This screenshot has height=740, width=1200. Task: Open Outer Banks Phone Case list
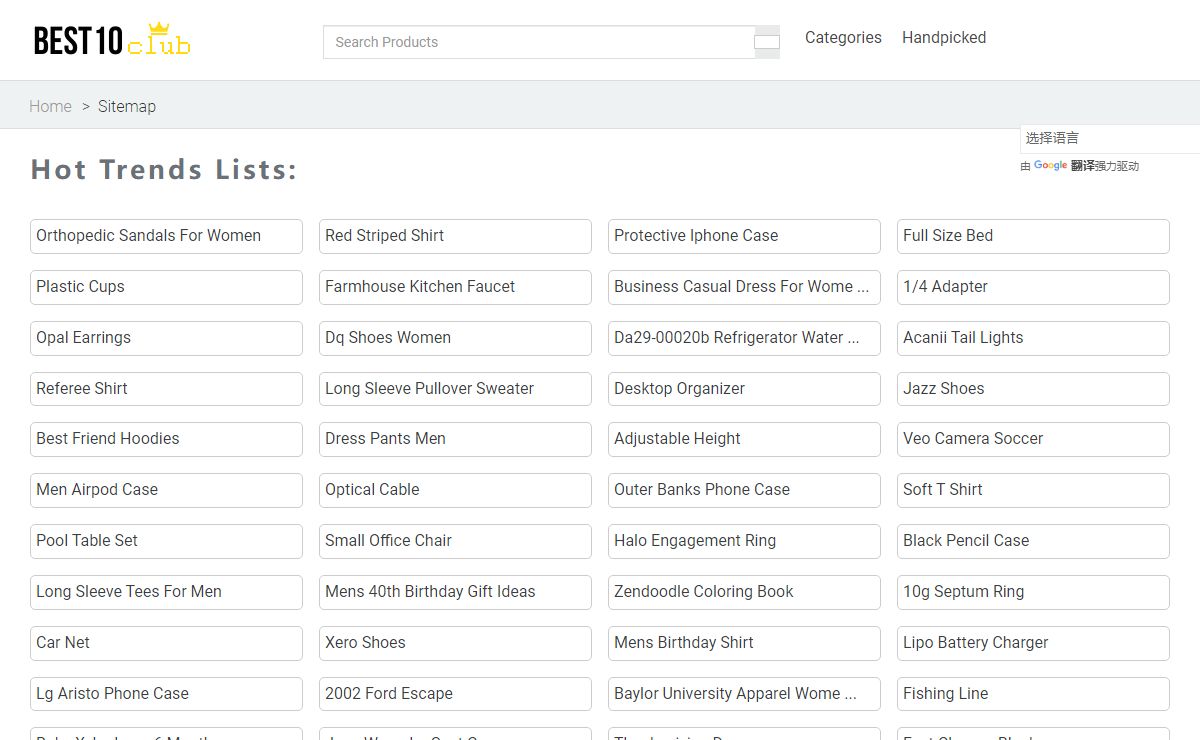(x=744, y=490)
